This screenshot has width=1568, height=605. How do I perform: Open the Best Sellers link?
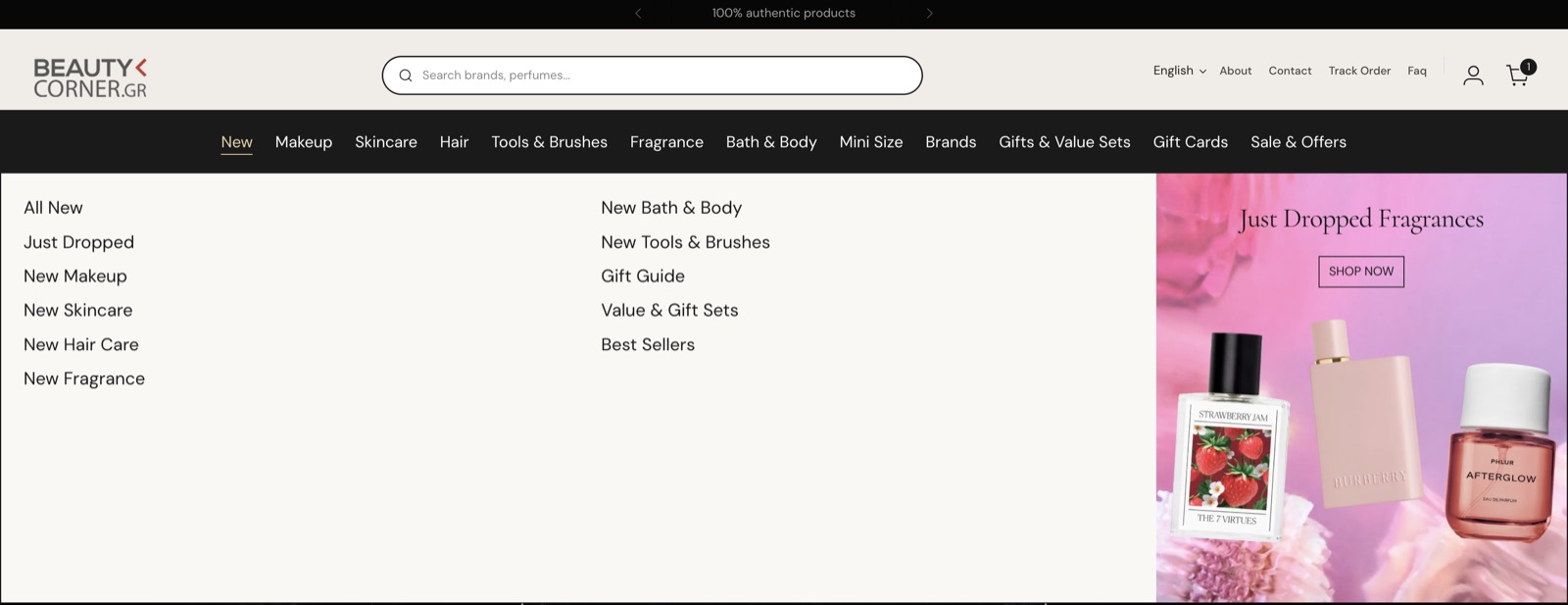coord(648,344)
